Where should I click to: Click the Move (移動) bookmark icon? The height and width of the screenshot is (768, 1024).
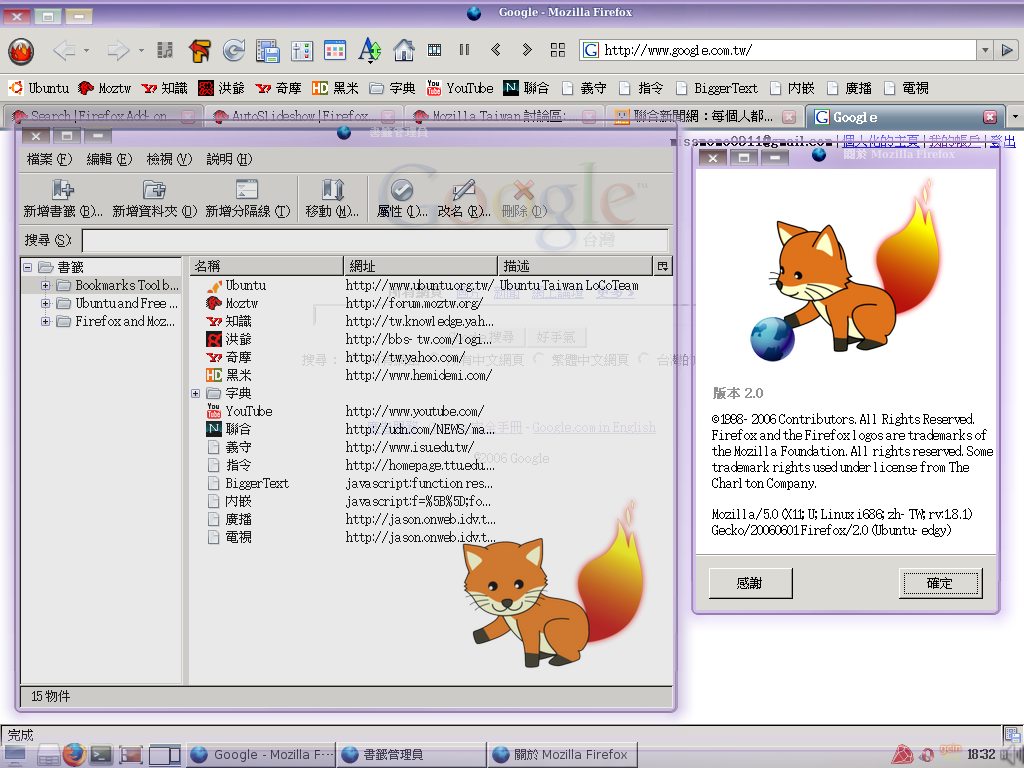(x=332, y=190)
